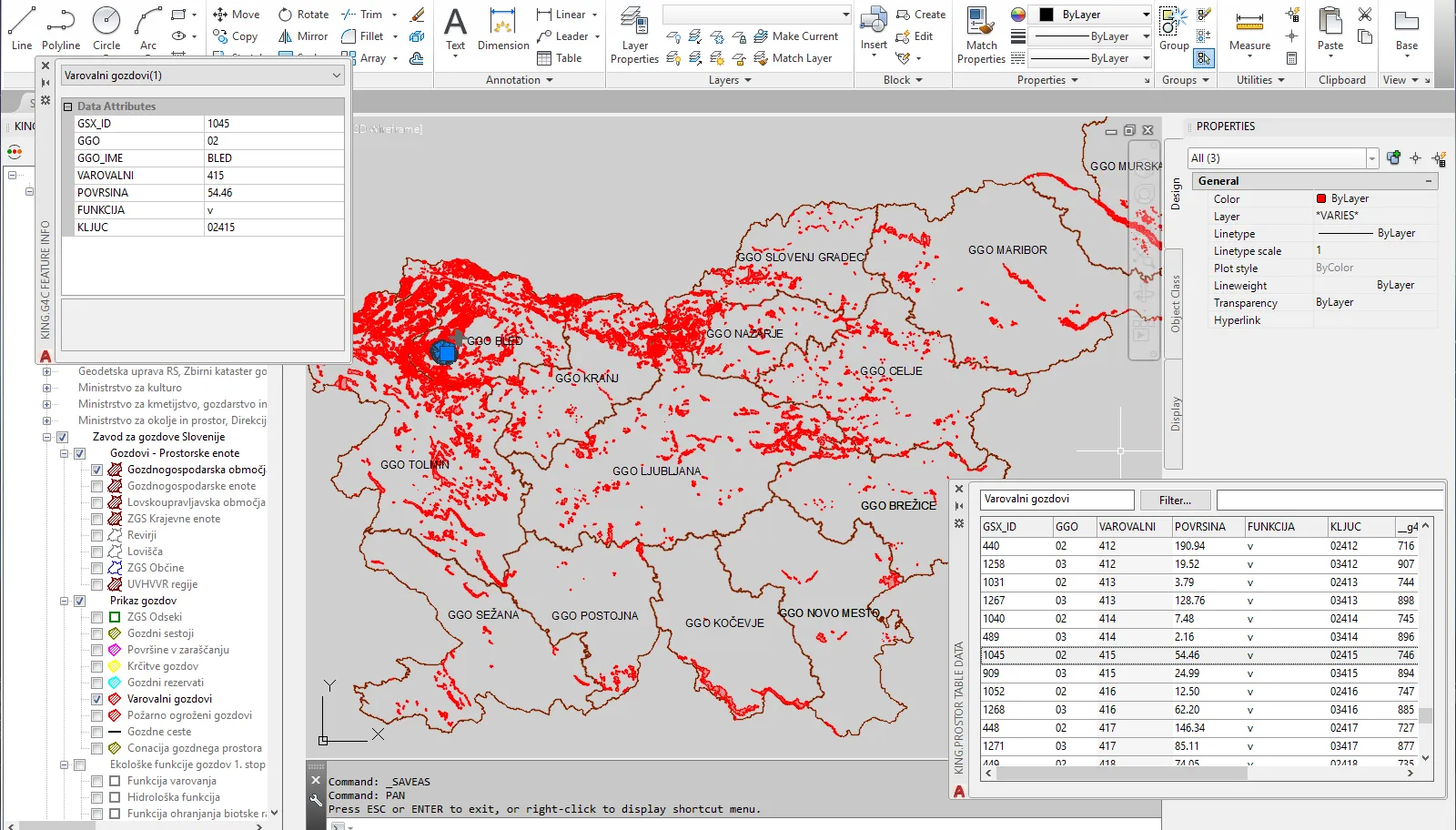Select the Dimension tool
This screenshot has height=830, width=1456.
pyautogui.click(x=503, y=29)
